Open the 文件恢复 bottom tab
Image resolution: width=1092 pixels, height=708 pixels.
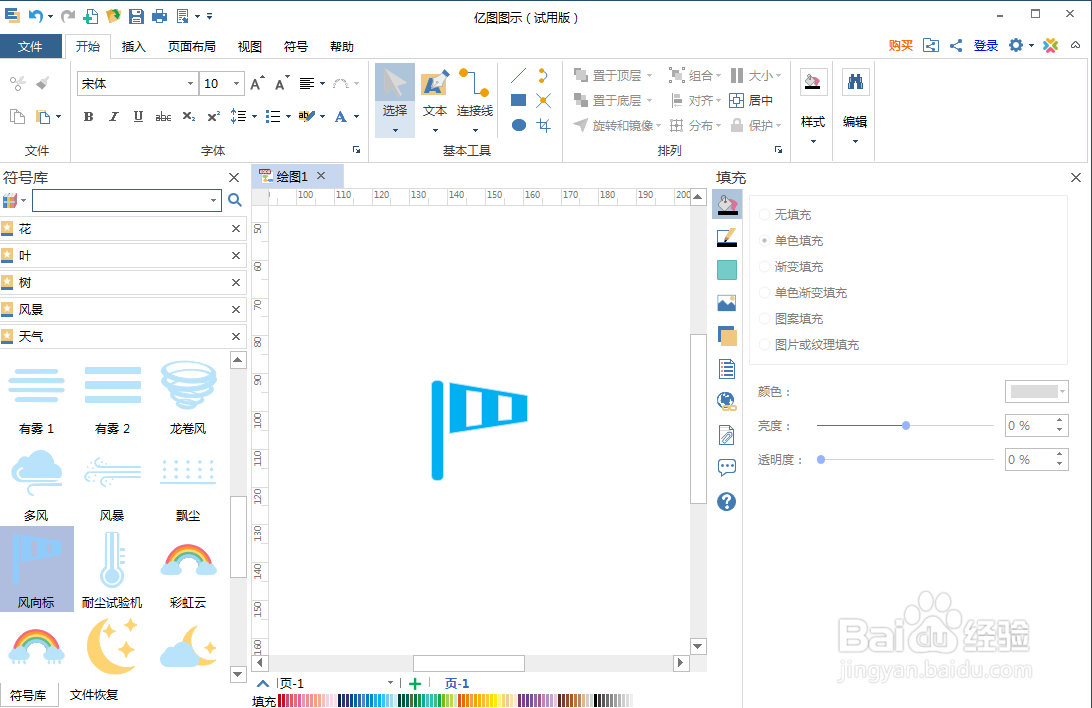(94, 695)
